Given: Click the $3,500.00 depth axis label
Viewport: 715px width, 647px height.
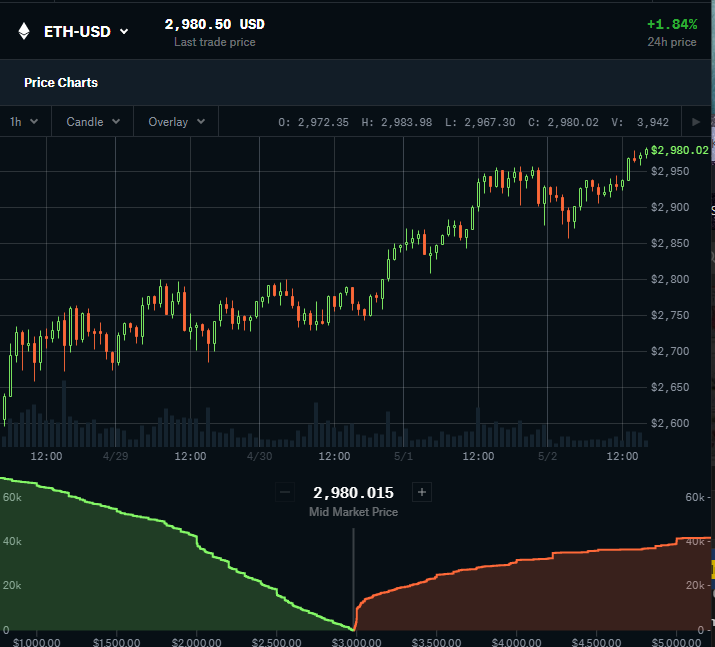Looking at the screenshot, I should (436, 642).
